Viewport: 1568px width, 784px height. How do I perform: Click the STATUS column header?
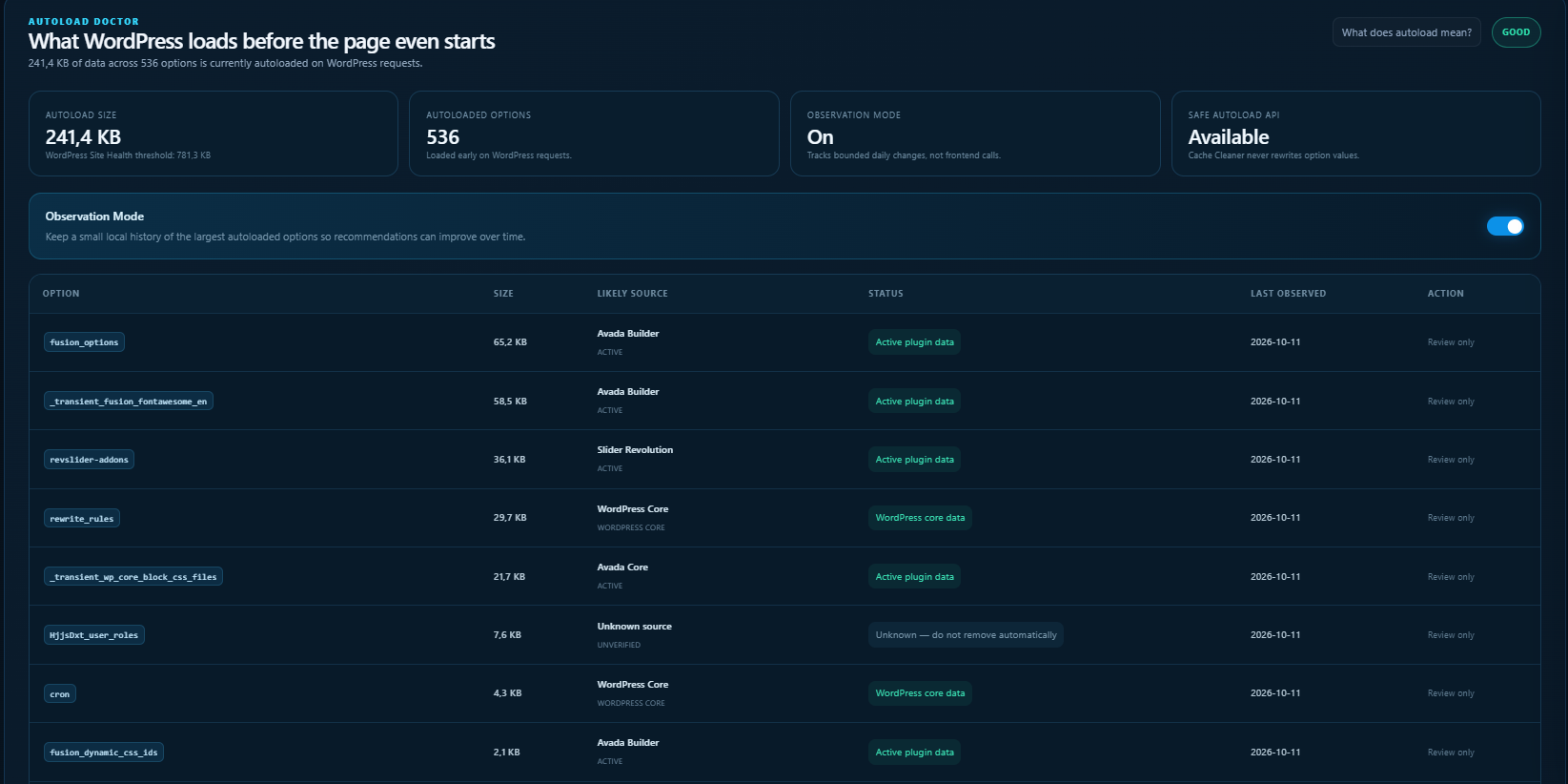[886, 294]
